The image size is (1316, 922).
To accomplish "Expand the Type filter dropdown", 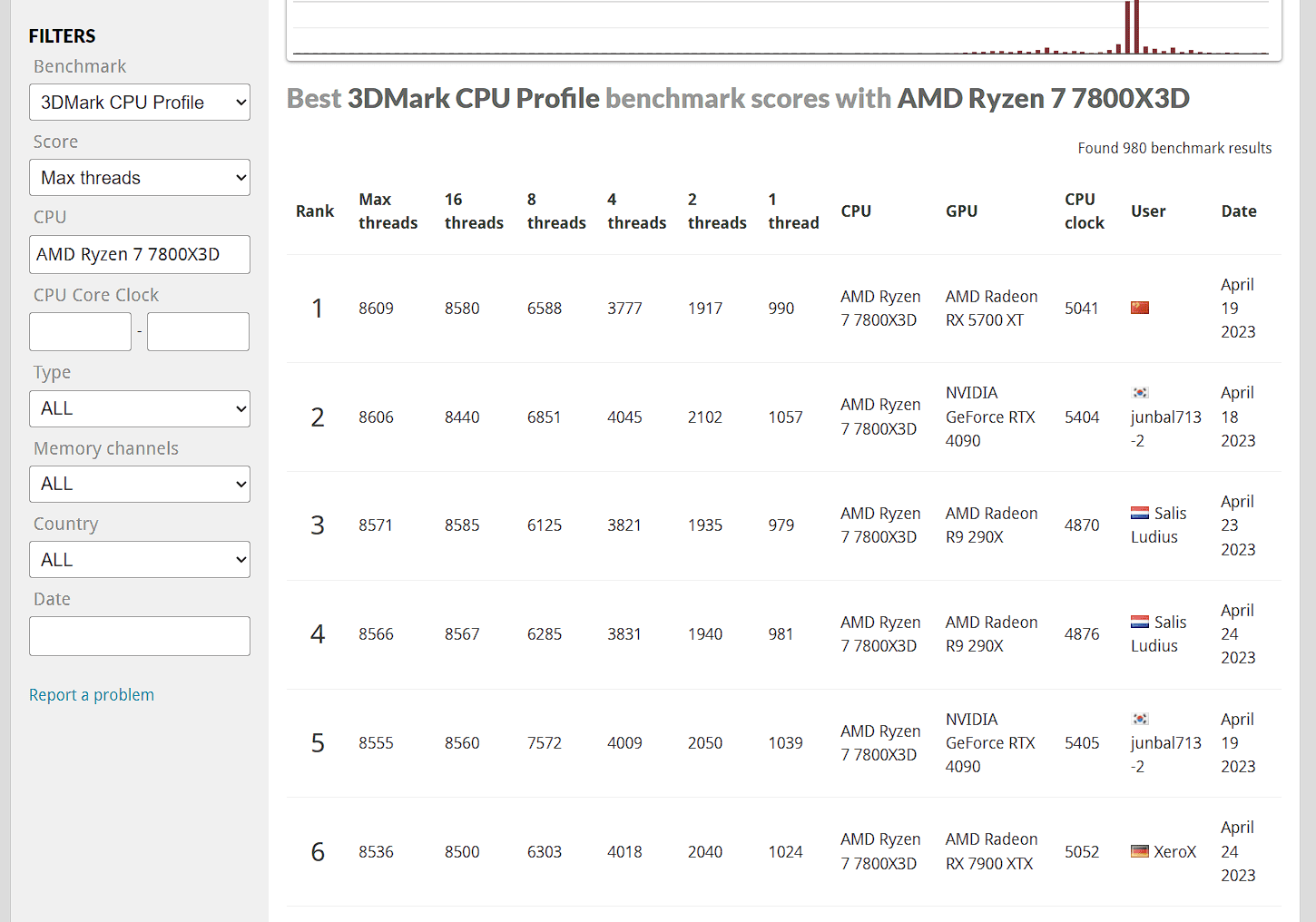I will coord(140,408).
